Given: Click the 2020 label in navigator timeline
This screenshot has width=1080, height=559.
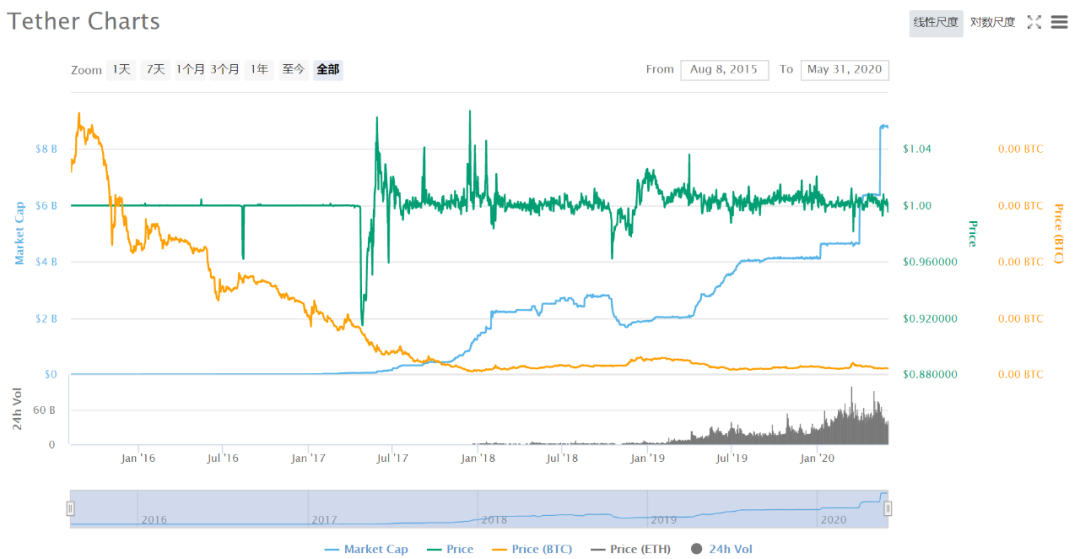Looking at the screenshot, I should pyautogui.click(x=833, y=520).
